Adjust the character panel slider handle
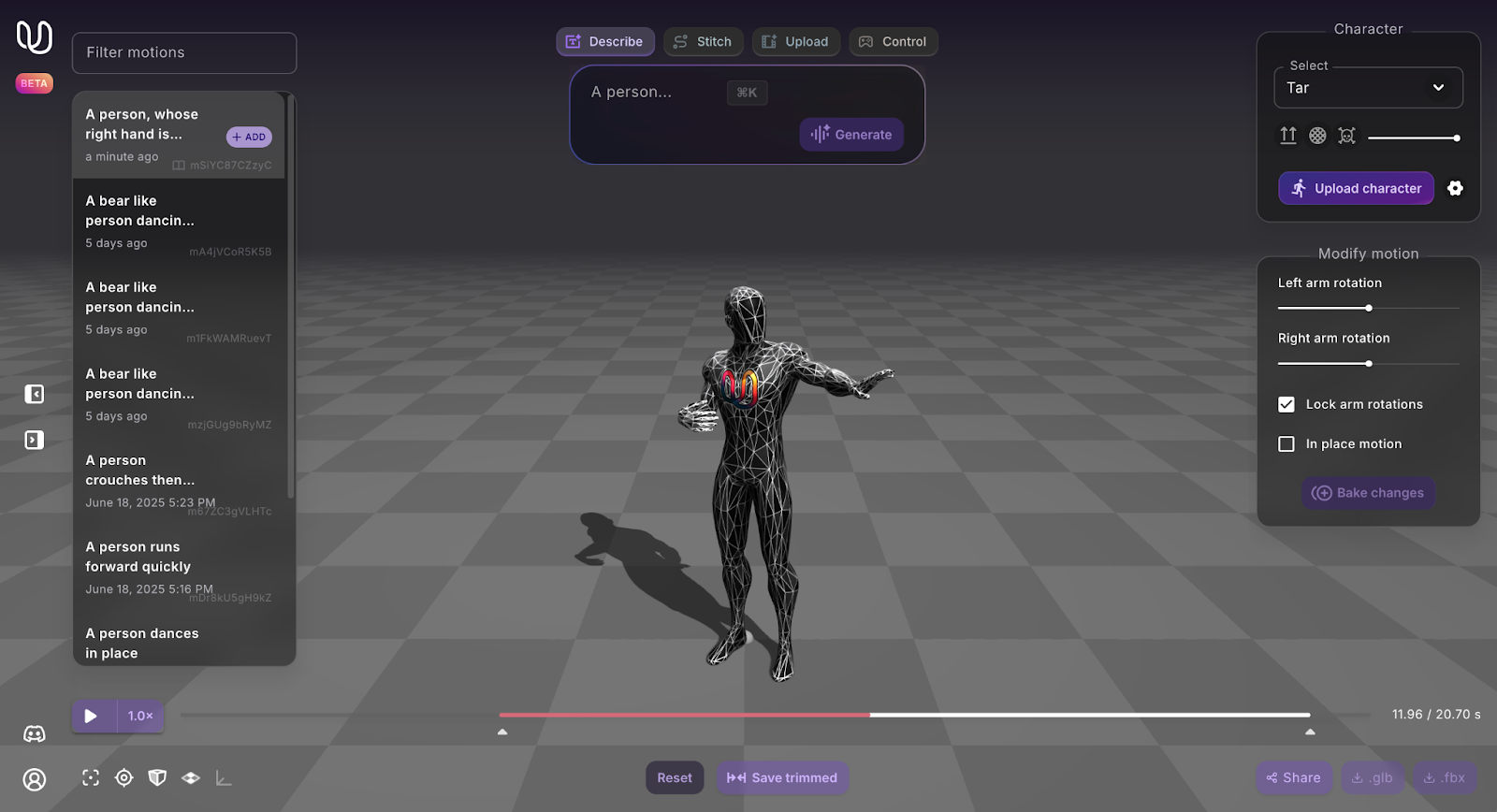The width and height of the screenshot is (1497, 812). tap(1457, 138)
